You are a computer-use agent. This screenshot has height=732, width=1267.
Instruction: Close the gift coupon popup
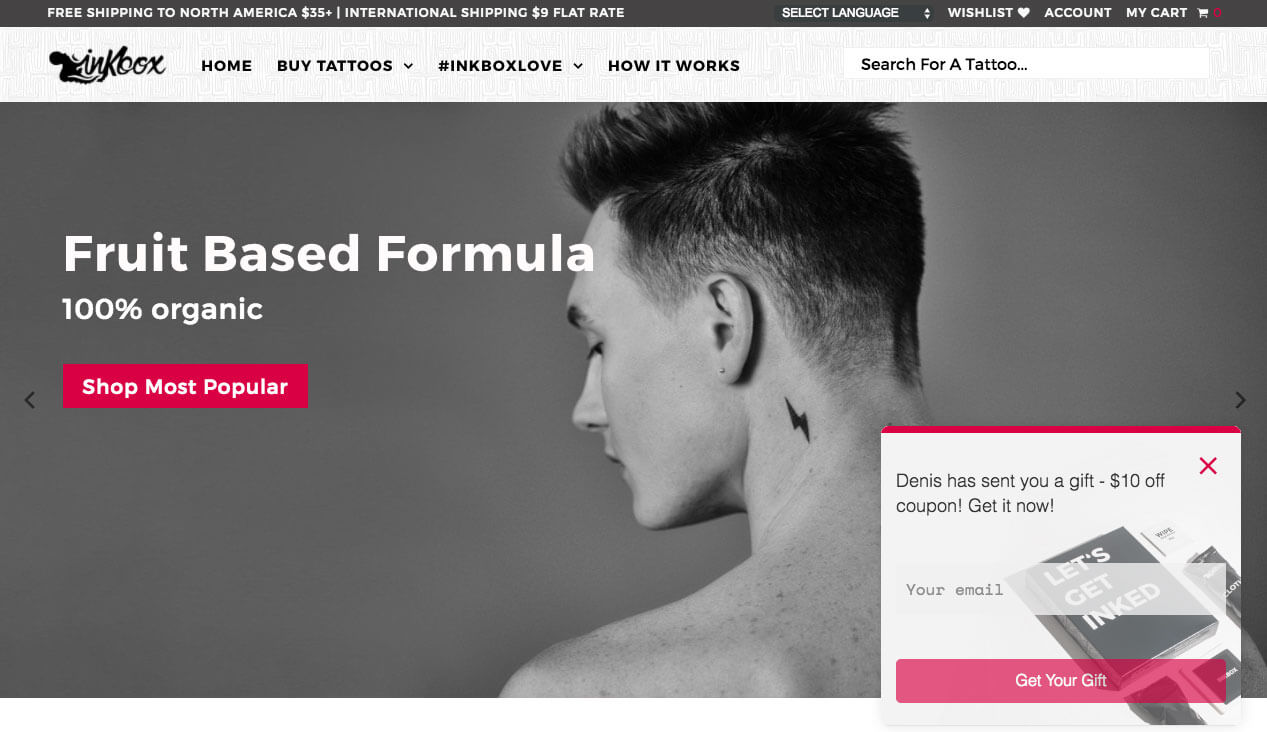coord(1208,466)
